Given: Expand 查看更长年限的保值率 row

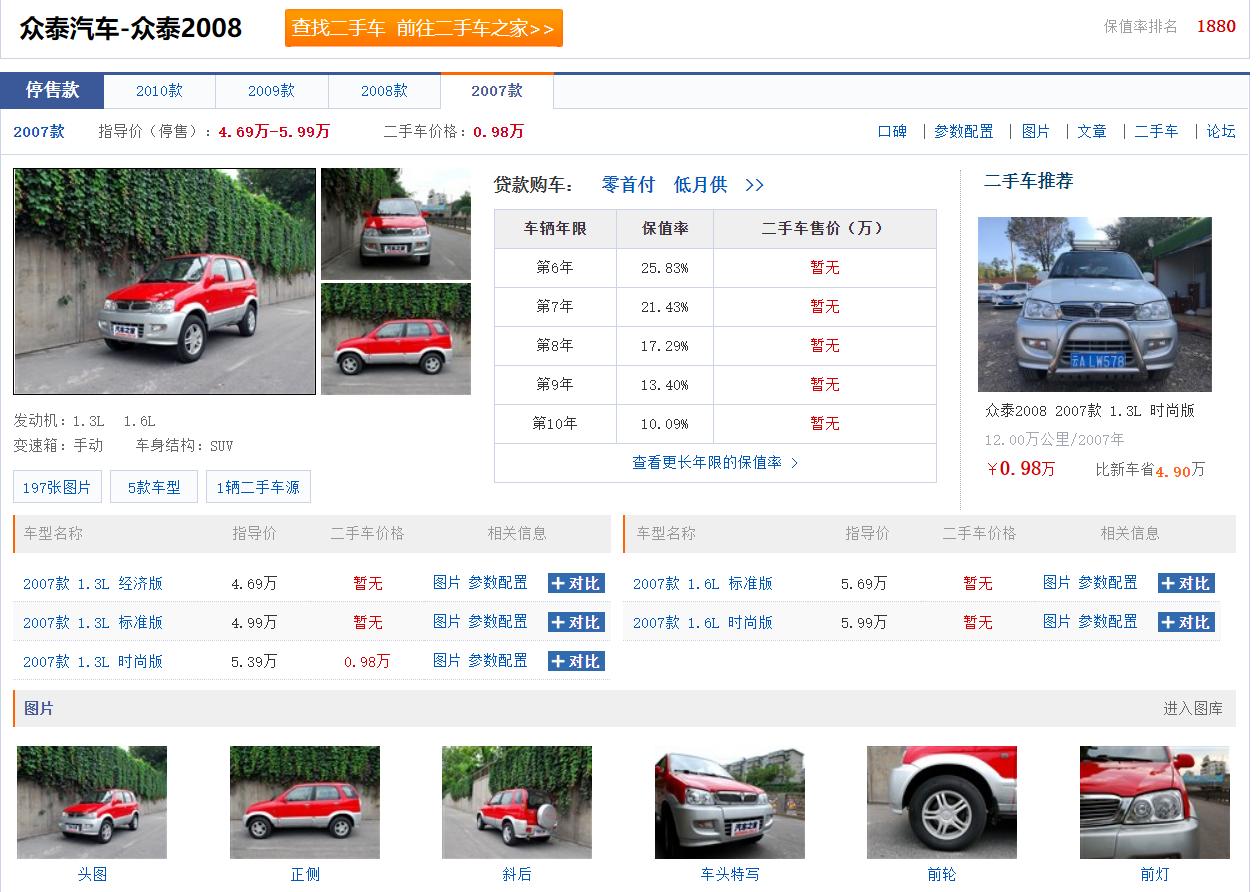Looking at the screenshot, I should coord(714,463).
